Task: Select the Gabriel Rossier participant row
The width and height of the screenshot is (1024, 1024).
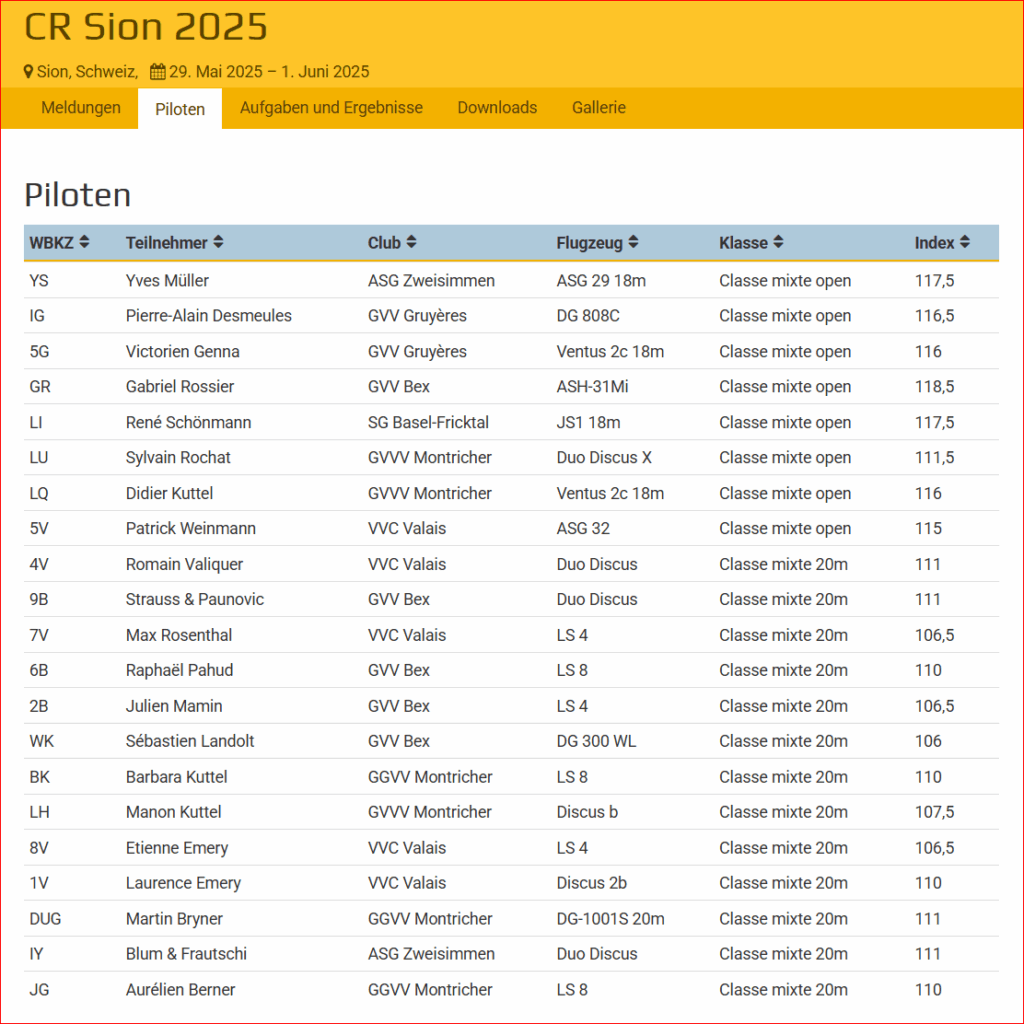Action: (511, 387)
